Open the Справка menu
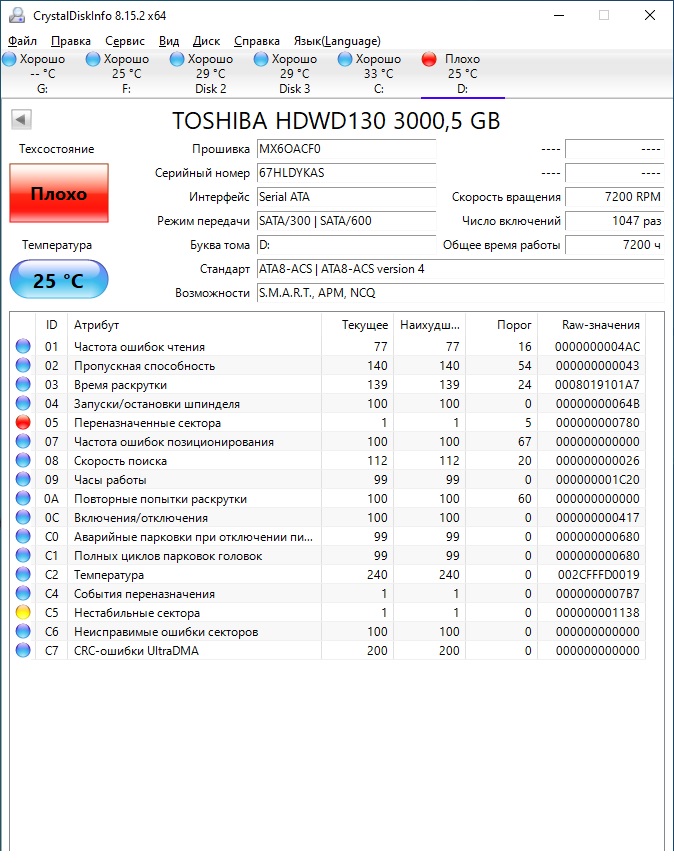 pos(257,41)
